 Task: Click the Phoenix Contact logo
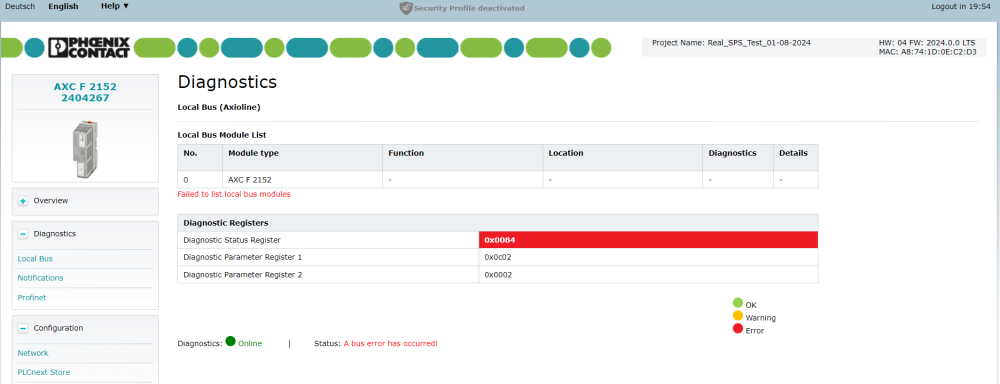pyautogui.click(x=89, y=47)
